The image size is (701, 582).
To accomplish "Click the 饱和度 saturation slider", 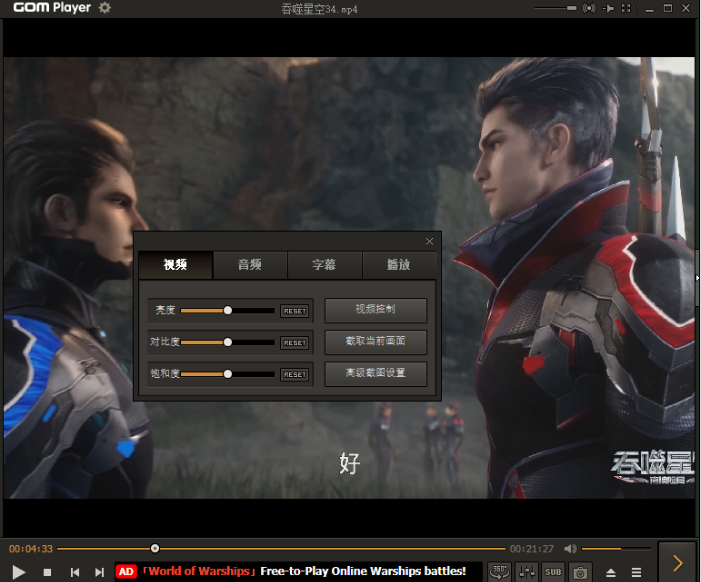I will pos(228,374).
